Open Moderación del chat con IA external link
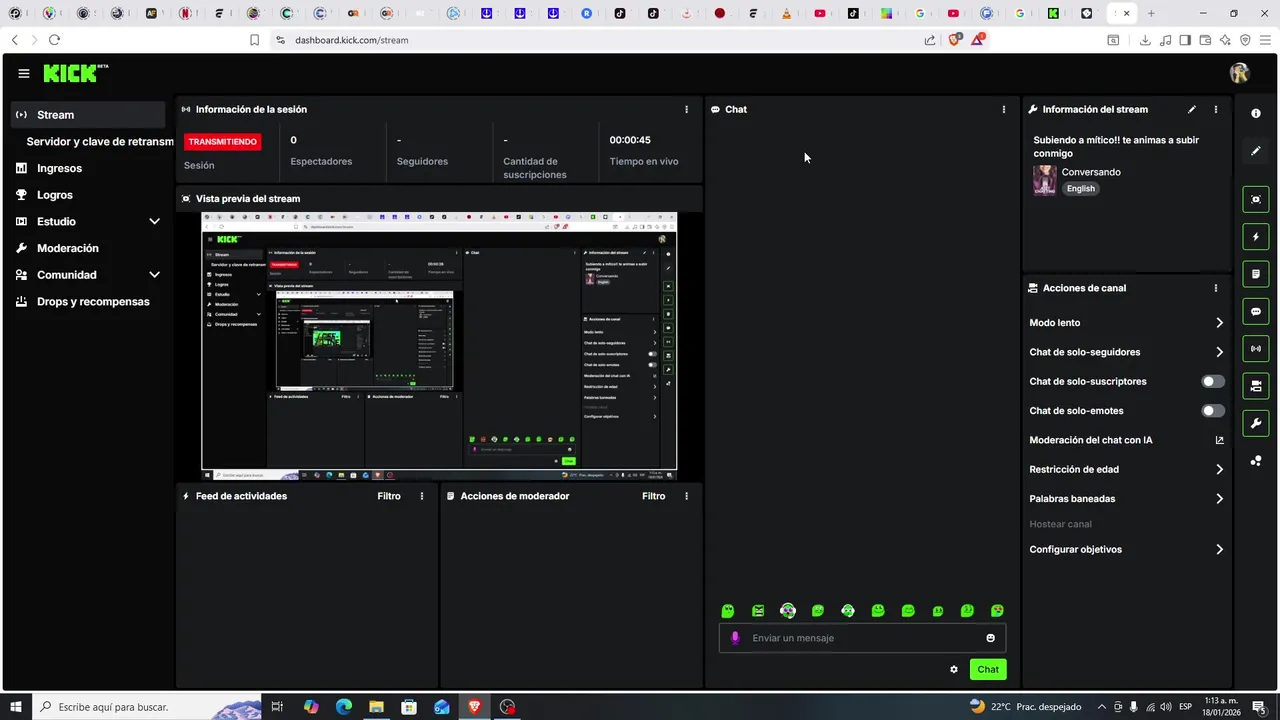 point(1219,440)
